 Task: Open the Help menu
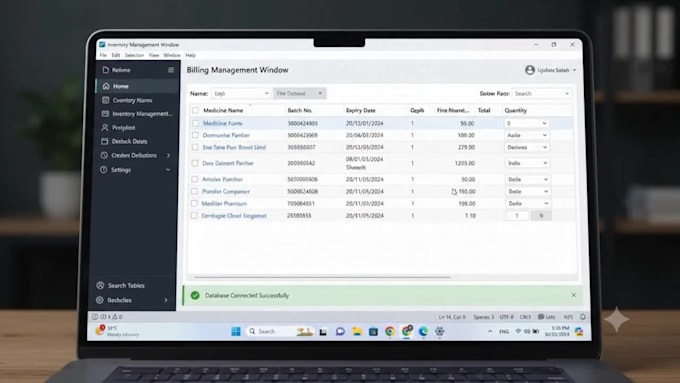(190, 55)
